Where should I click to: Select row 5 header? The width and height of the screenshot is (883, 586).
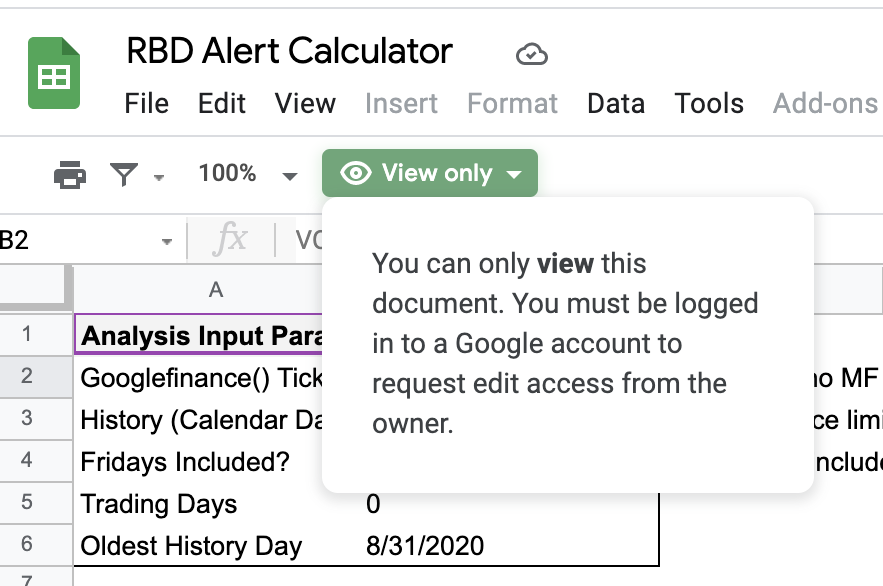(27, 503)
